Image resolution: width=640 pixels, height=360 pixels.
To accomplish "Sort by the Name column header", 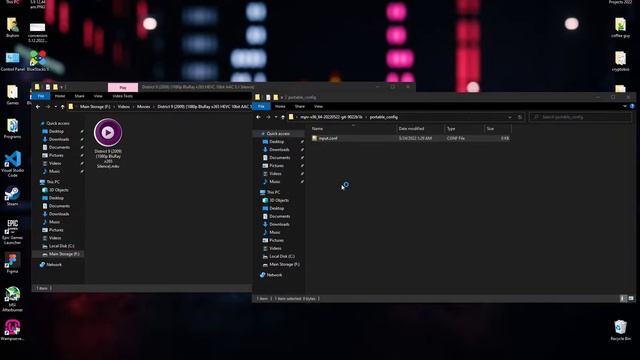I will click(353, 129).
